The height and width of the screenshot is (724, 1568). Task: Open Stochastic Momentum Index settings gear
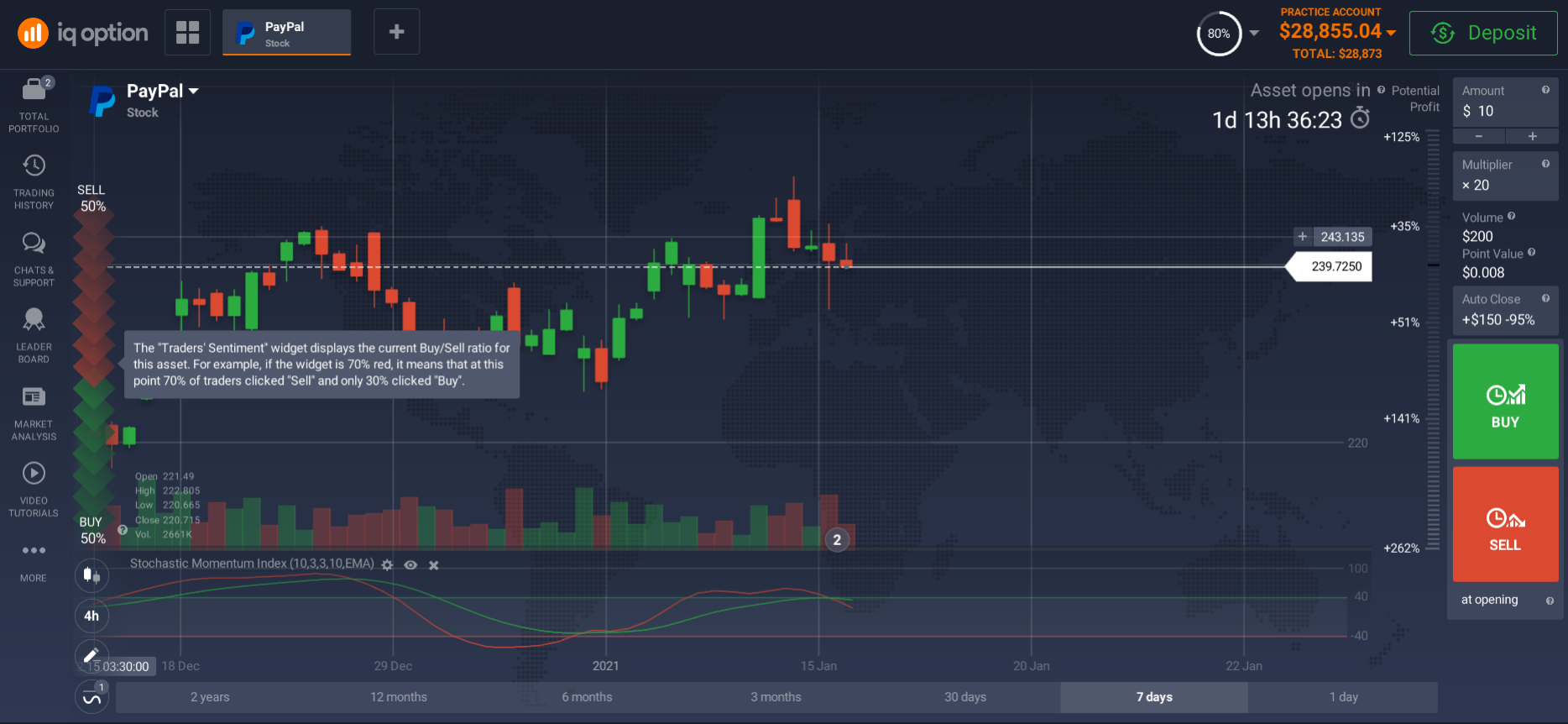(x=387, y=565)
